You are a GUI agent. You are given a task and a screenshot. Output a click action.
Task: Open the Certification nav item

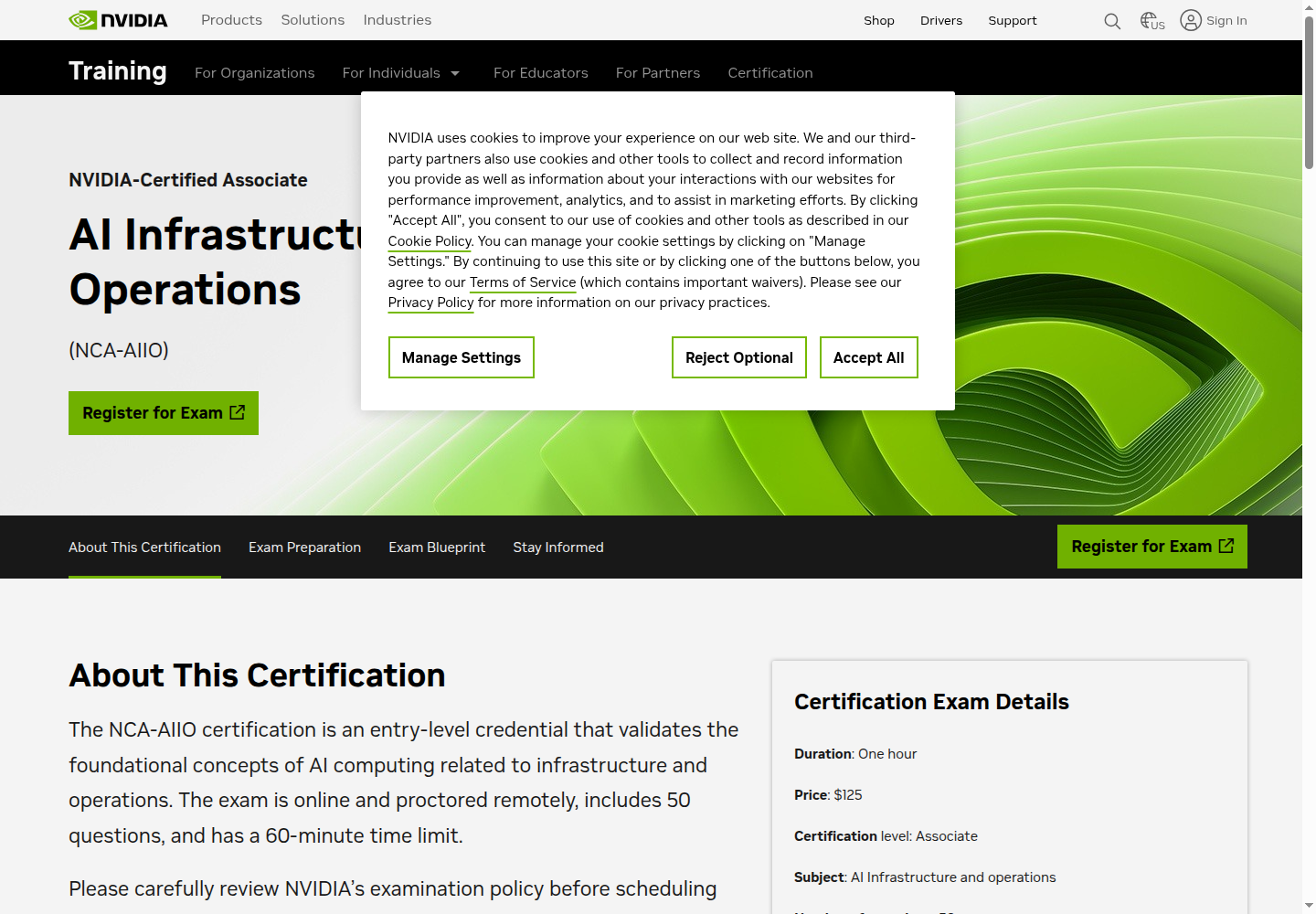point(770,73)
